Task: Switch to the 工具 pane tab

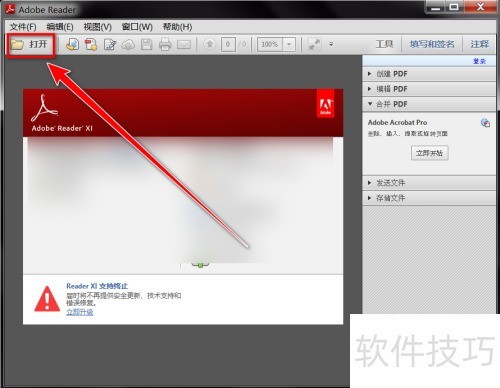Action: pyautogui.click(x=384, y=44)
